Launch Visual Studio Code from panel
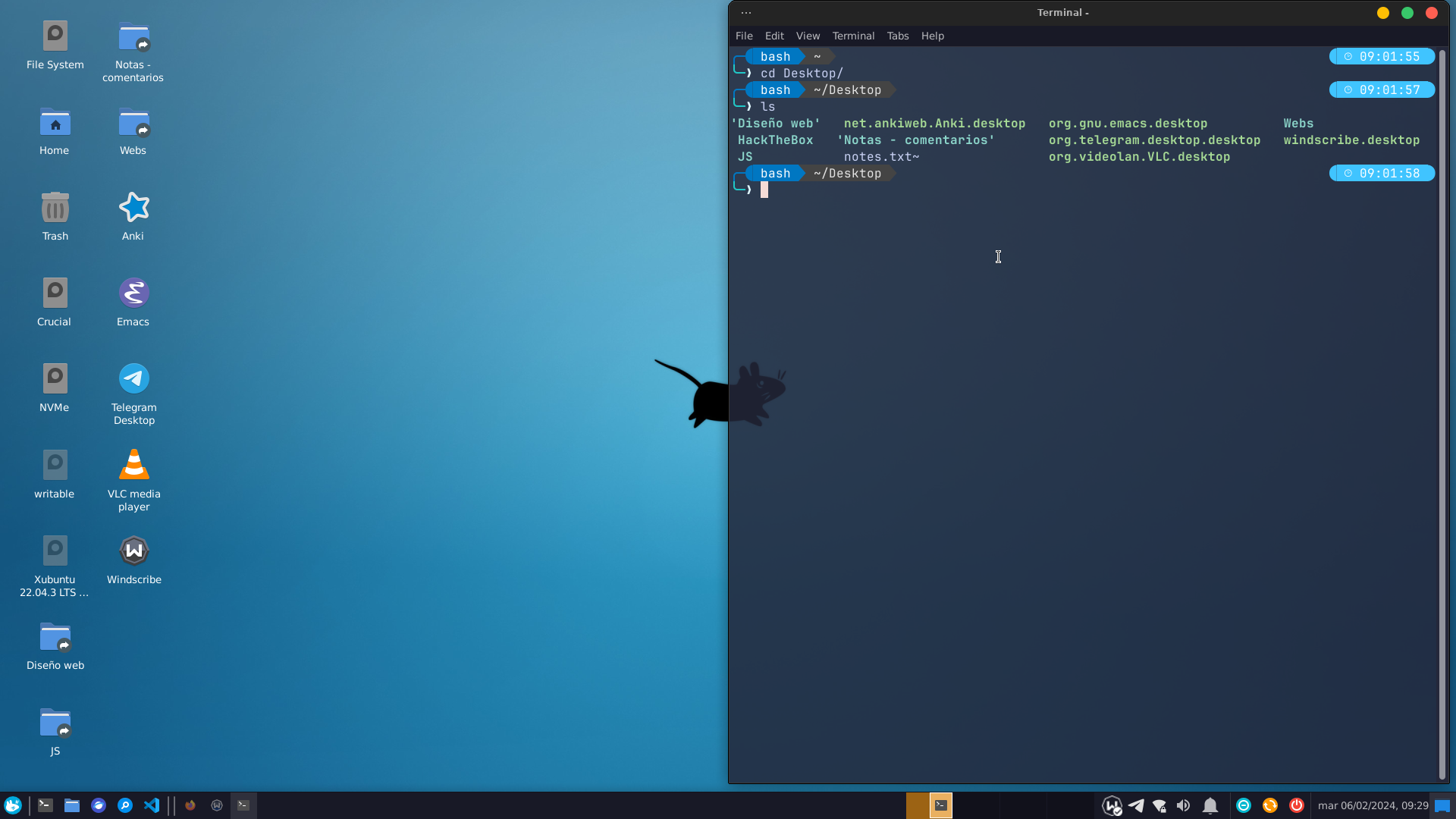The width and height of the screenshot is (1456, 819). pos(152,805)
